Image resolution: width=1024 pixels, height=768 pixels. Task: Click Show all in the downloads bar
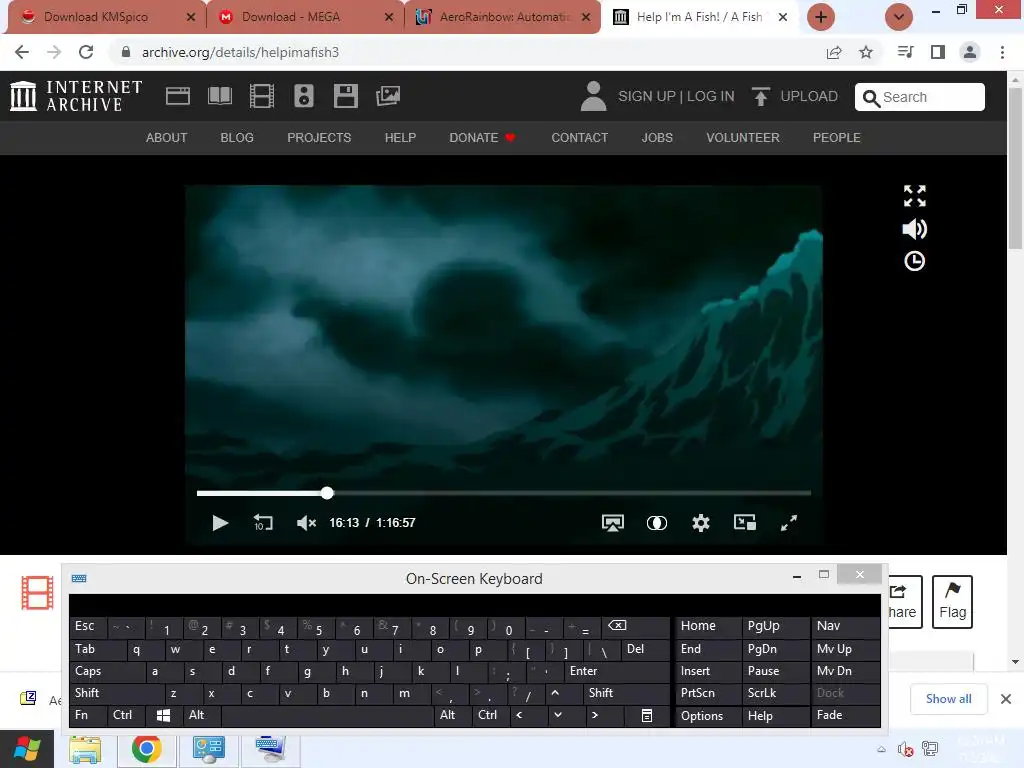[x=948, y=699]
